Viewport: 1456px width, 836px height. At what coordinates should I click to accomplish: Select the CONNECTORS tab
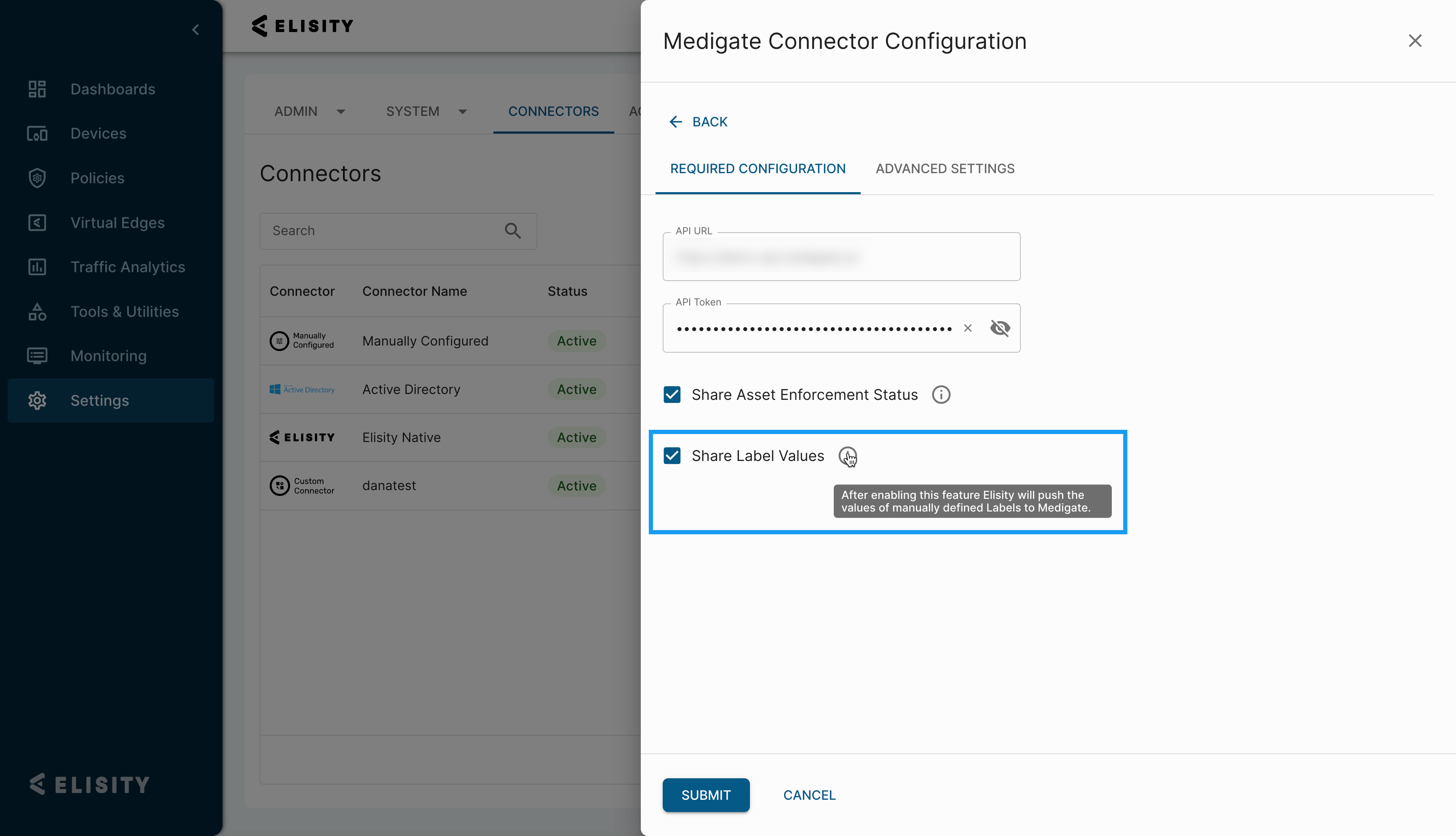[x=553, y=111]
